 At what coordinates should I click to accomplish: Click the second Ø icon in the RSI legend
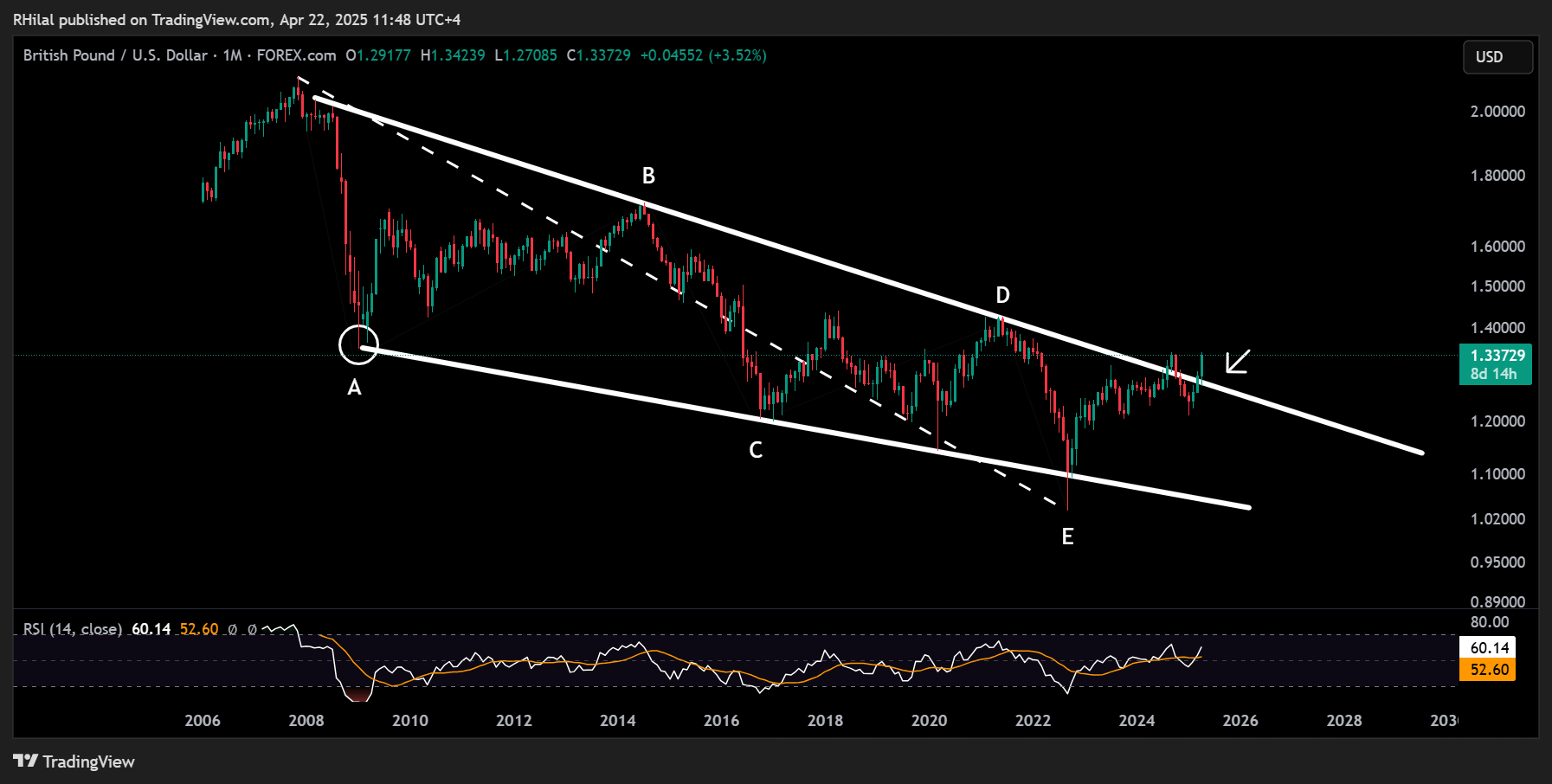point(252,629)
